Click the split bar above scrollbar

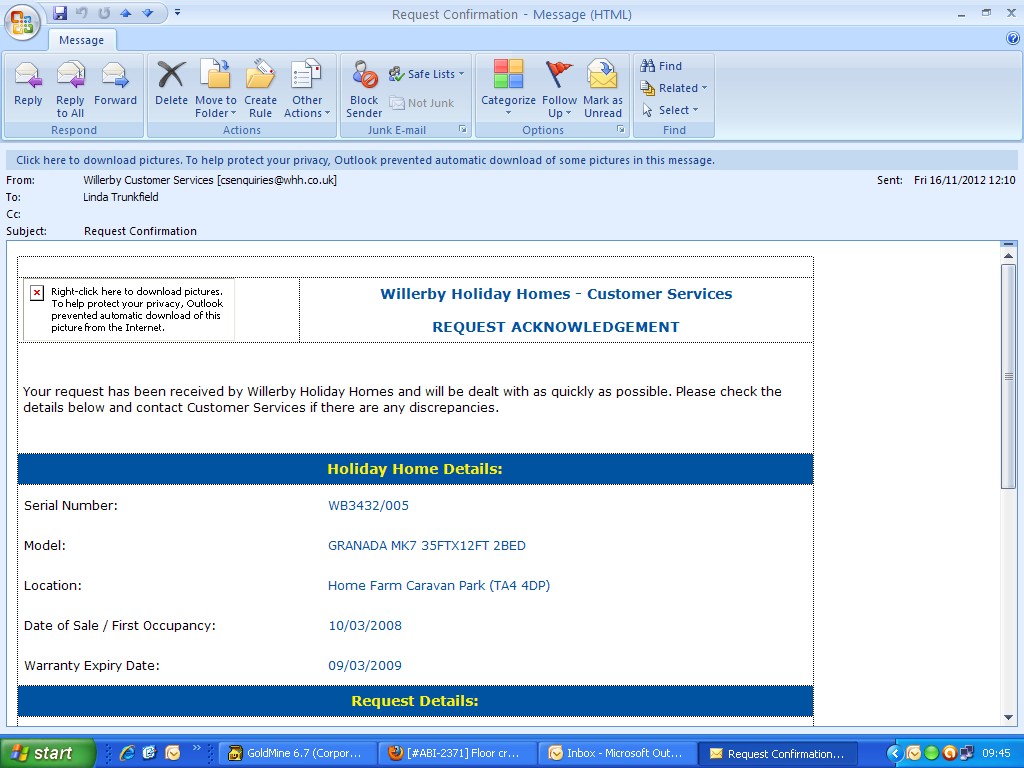pos(1008,244)
